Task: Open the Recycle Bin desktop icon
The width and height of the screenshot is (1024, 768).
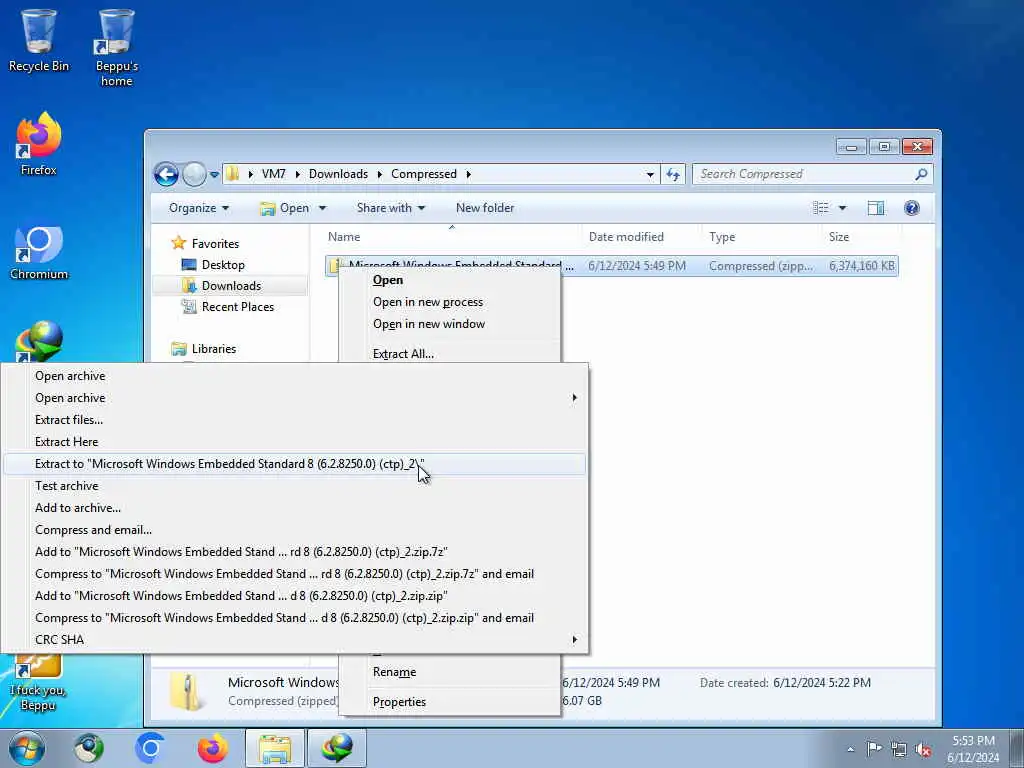Action: (39, 40)
